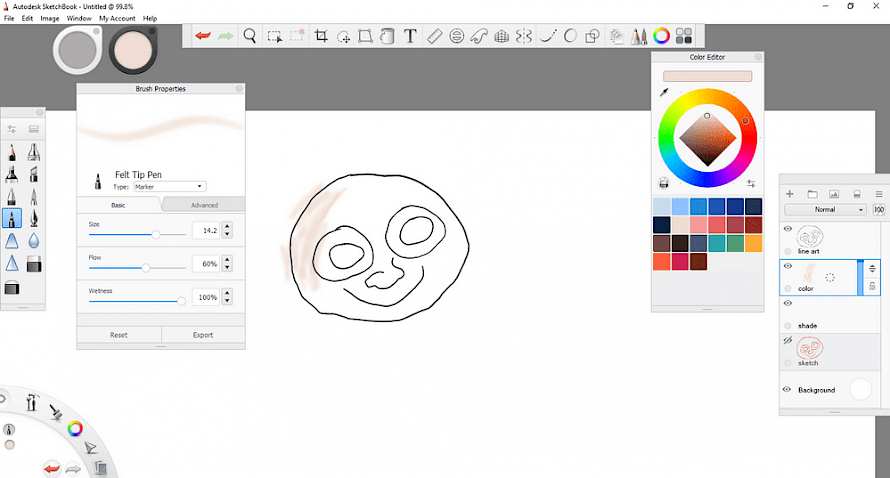
Task: Click the Reset brush button
Action: pos(119,335)
